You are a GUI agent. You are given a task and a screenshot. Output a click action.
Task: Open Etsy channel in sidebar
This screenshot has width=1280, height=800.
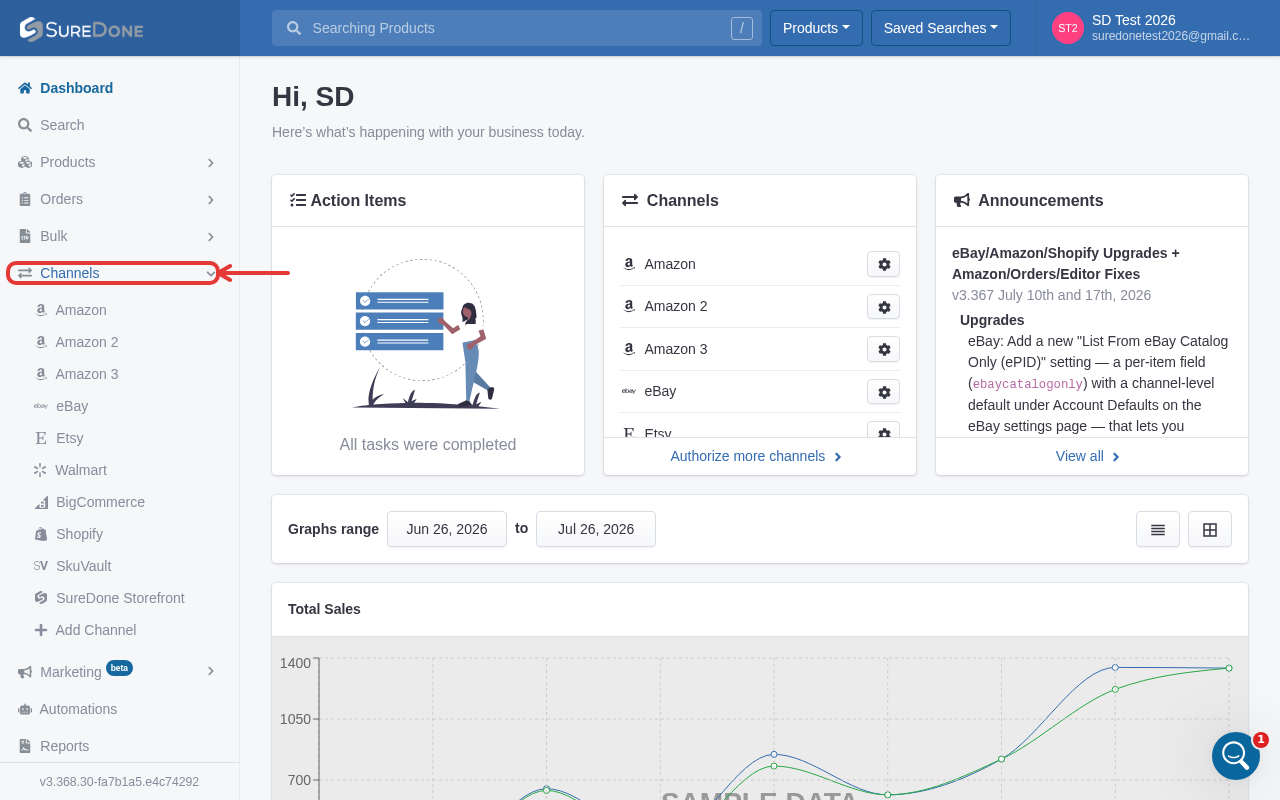pos(70,438)
